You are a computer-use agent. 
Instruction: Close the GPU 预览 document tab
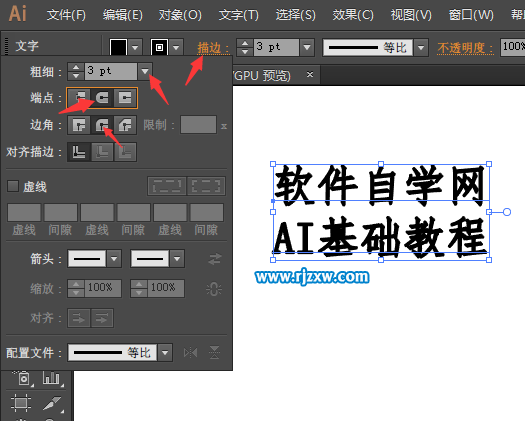[310, 74]
